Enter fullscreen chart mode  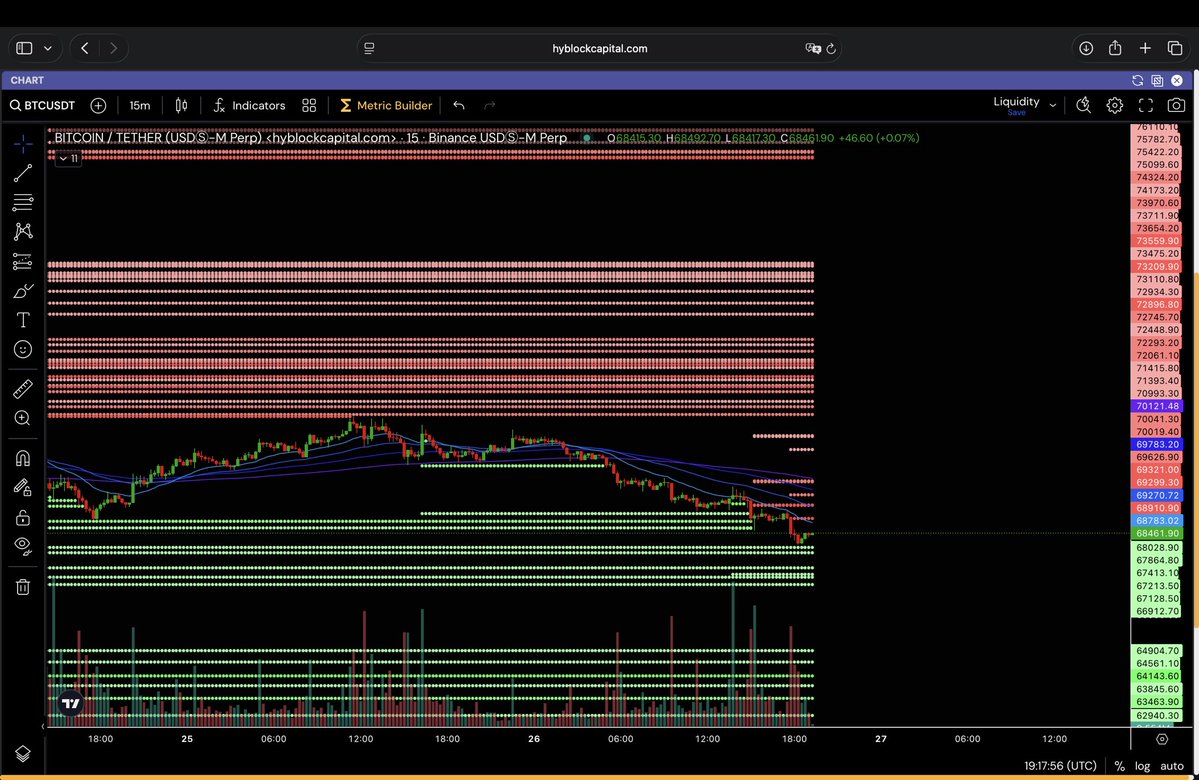1145,106
